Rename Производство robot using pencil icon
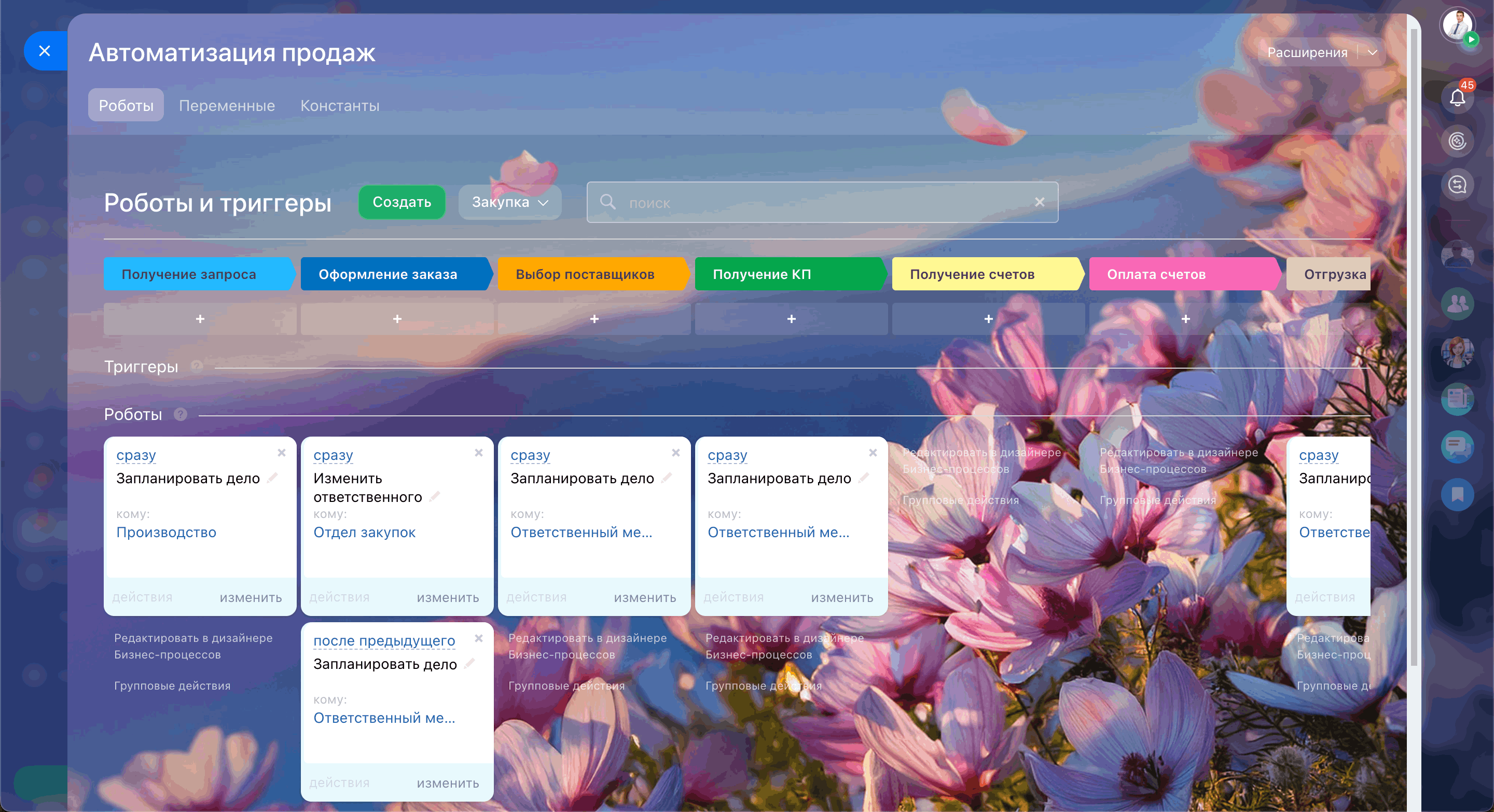Screen dimensions: 1494x812 coord(272,478)
